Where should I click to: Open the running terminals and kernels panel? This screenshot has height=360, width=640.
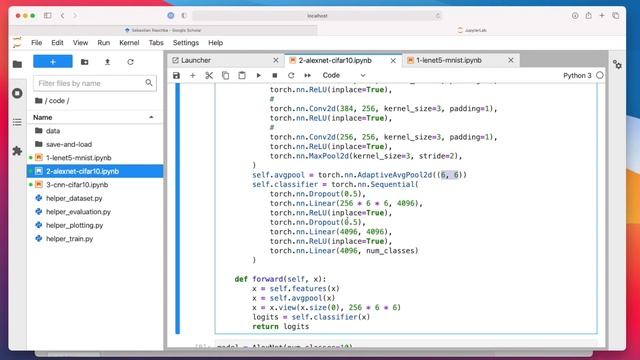[17, 93]
